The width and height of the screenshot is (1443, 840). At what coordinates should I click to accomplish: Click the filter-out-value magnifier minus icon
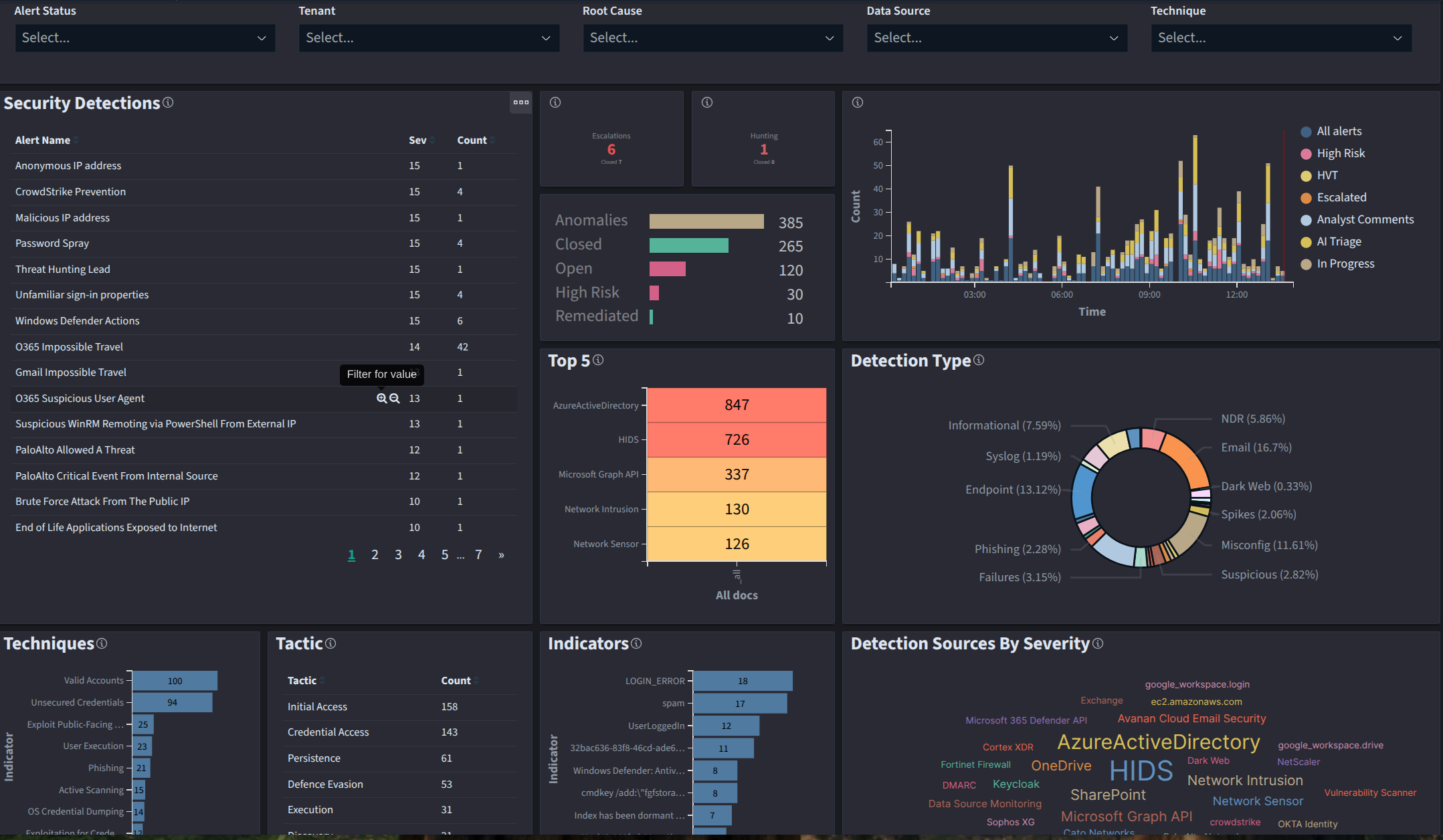[395, 399]
